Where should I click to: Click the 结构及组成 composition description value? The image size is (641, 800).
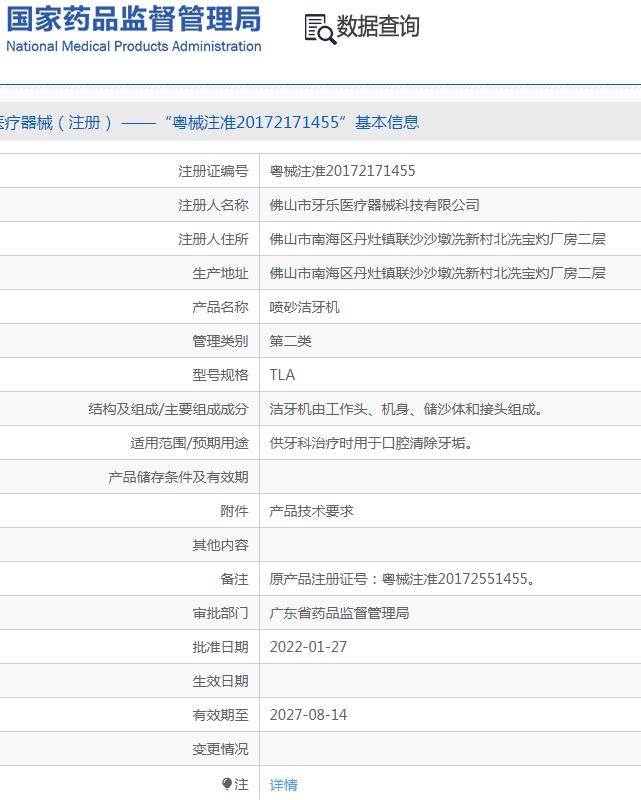click(407, 409)
